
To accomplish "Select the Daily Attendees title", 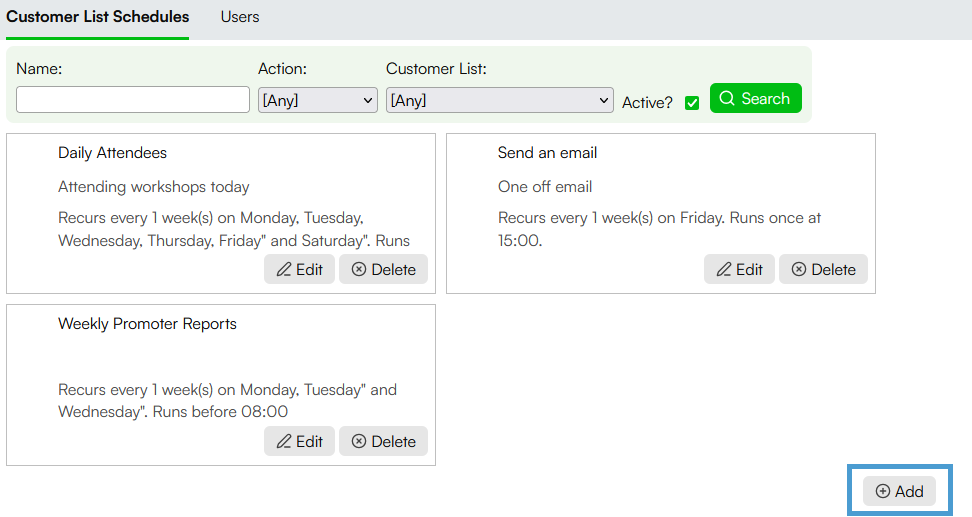I will (112, 152).
